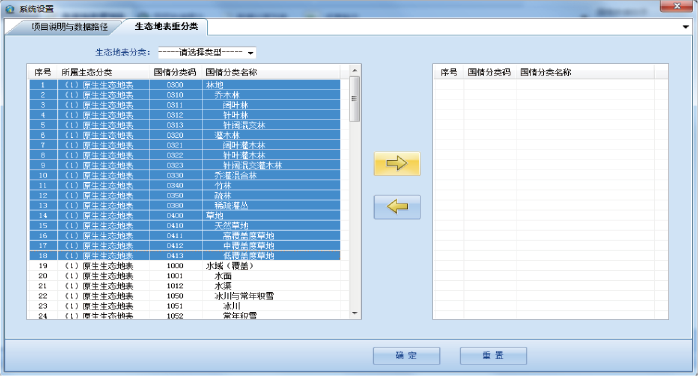The width and height of the screenshot is (698, 376).
Task: Click the 确定 button
Action: pyautogui.click(x=406, y=356)
